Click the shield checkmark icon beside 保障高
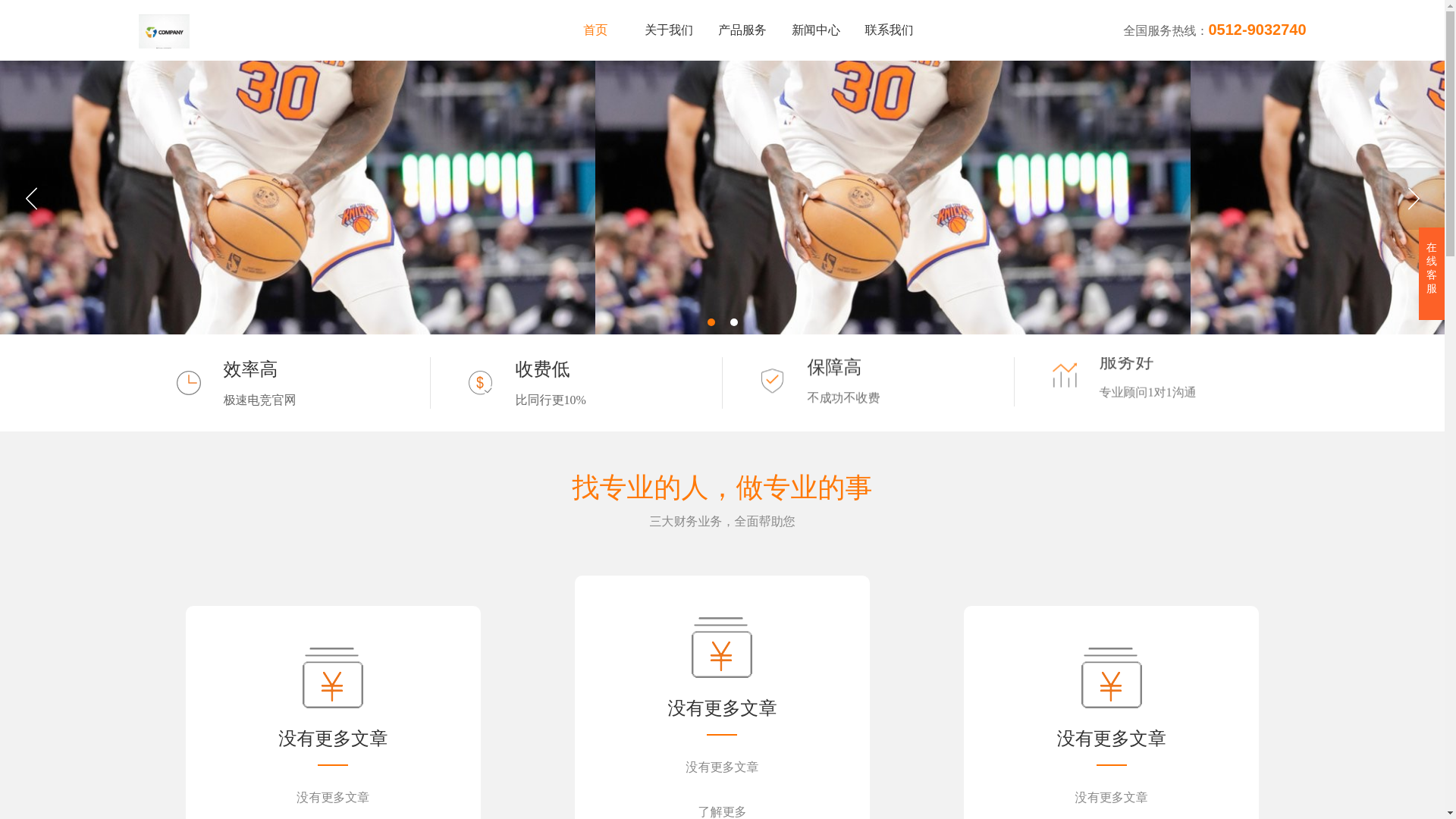1456x819 pixels. click(772, 381)
